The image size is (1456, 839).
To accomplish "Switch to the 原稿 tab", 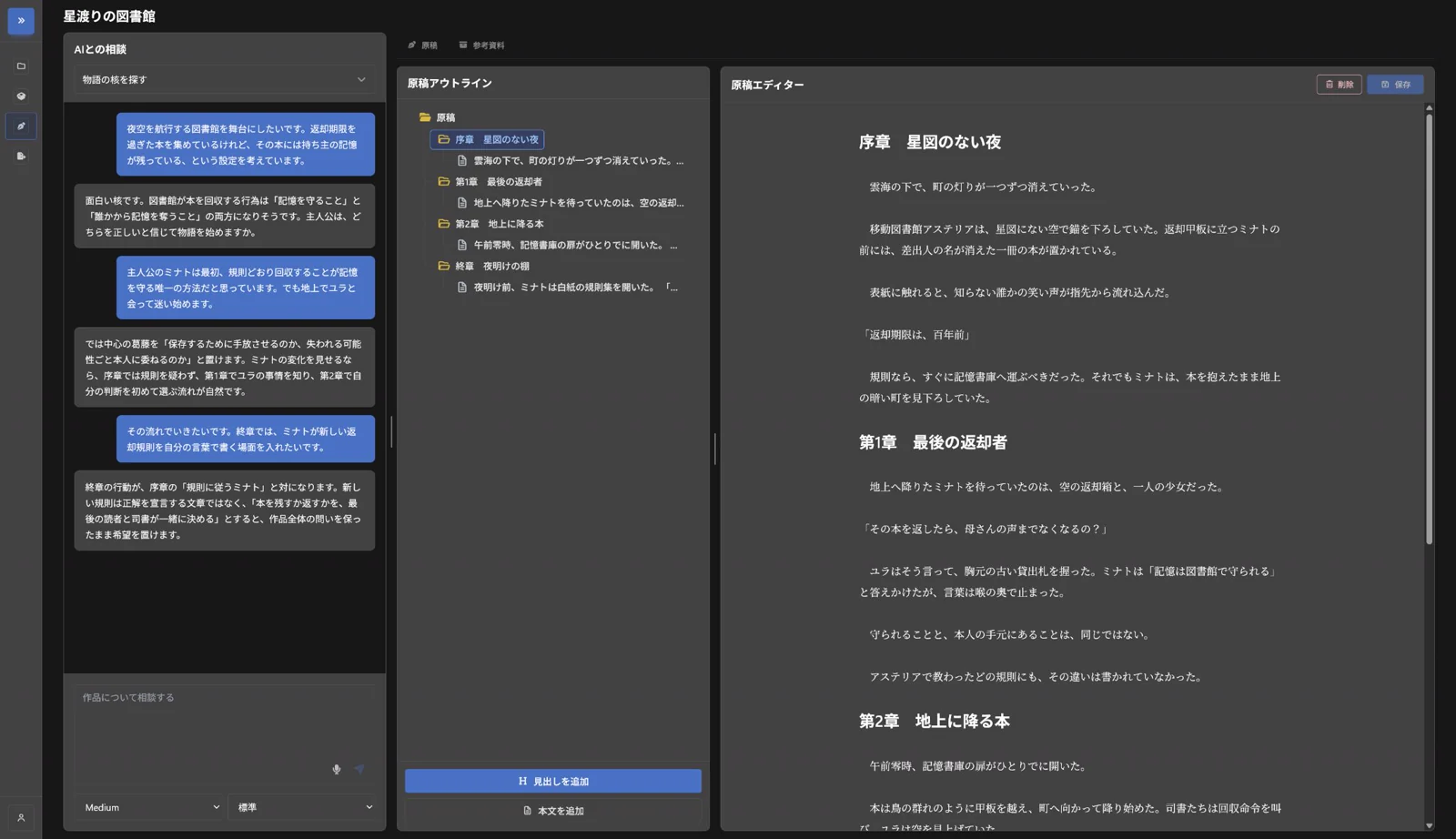I will 422,45.
